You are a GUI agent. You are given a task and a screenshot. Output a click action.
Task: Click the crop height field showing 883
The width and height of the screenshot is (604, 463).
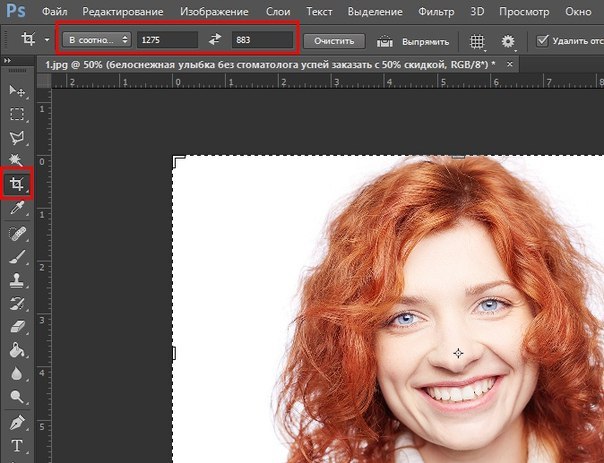(262, 40)
